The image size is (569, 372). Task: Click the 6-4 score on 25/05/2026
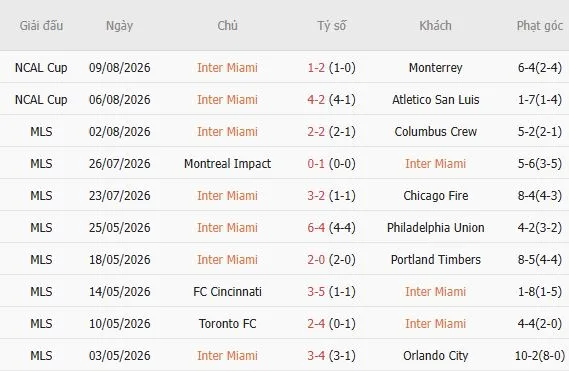pos(316,228)
